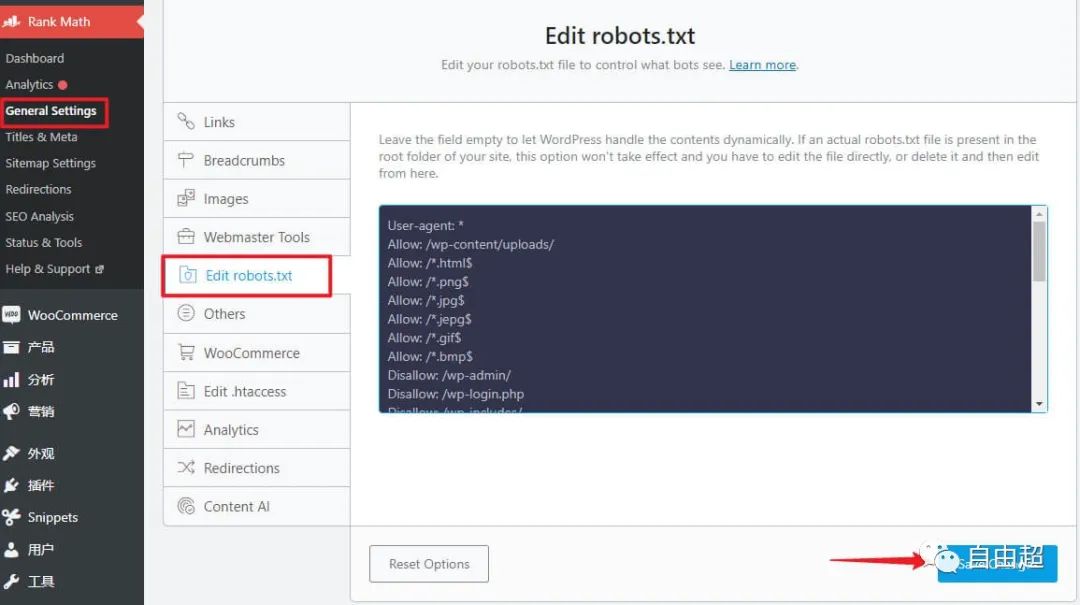Click the Reset Options button
This screenshot has height=605, width=1080.
pos(429,564)
